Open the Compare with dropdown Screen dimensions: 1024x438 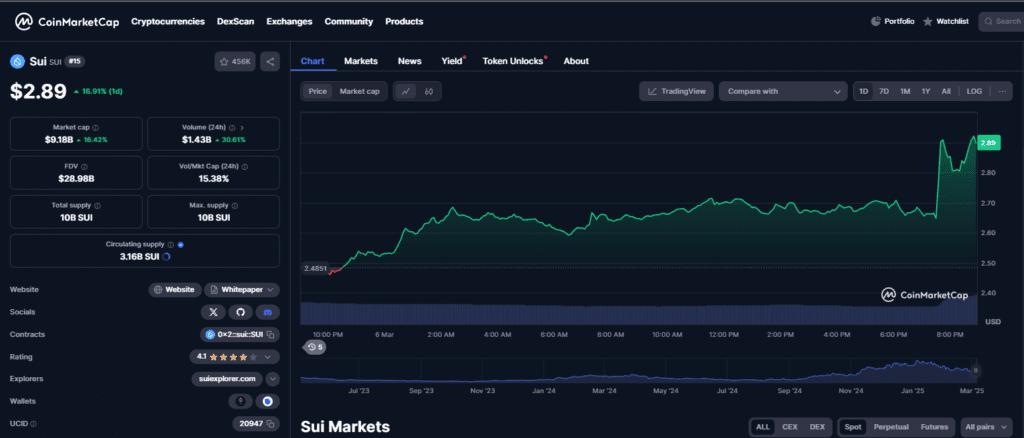point(782,91)
